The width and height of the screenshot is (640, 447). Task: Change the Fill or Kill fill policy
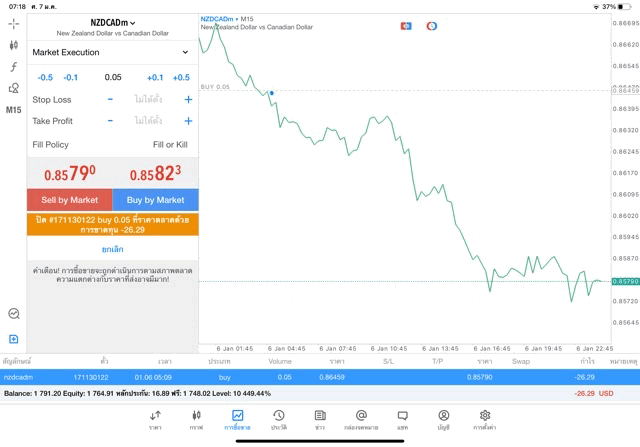click(x=169, y=145)
